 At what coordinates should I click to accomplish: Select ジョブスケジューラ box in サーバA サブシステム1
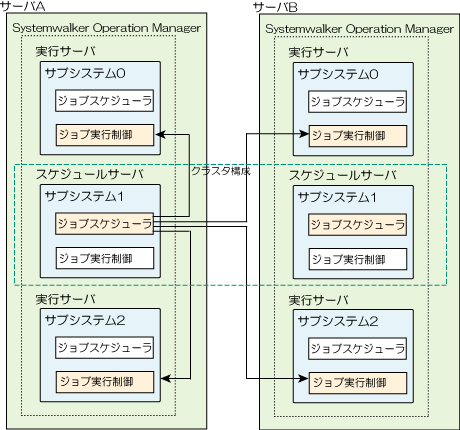105,223
